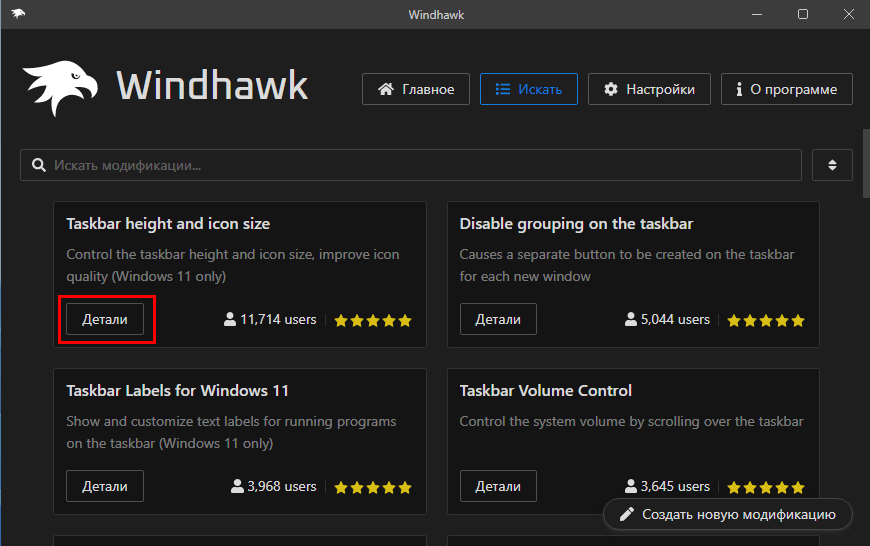This screenshot has width=870, height=546.
Task: Click the vertical scrollbar thumb
Action: coord(866,163)
